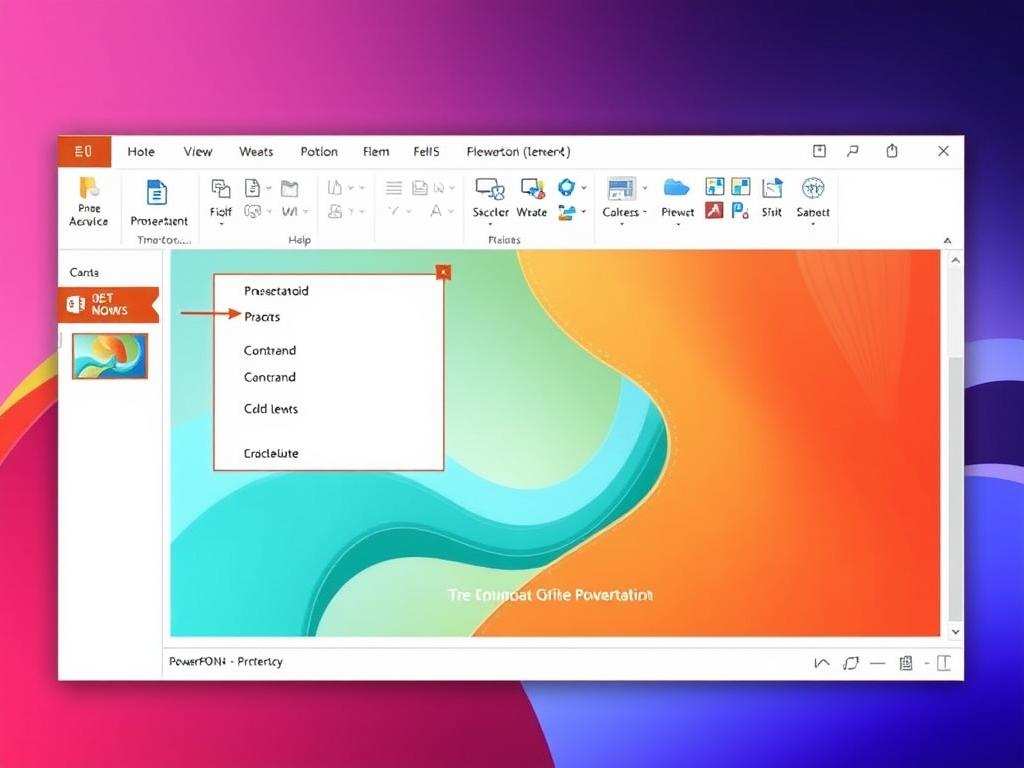Open the Calcers dropdown arrow
The image size is (1024, 768).
(622, 225)
